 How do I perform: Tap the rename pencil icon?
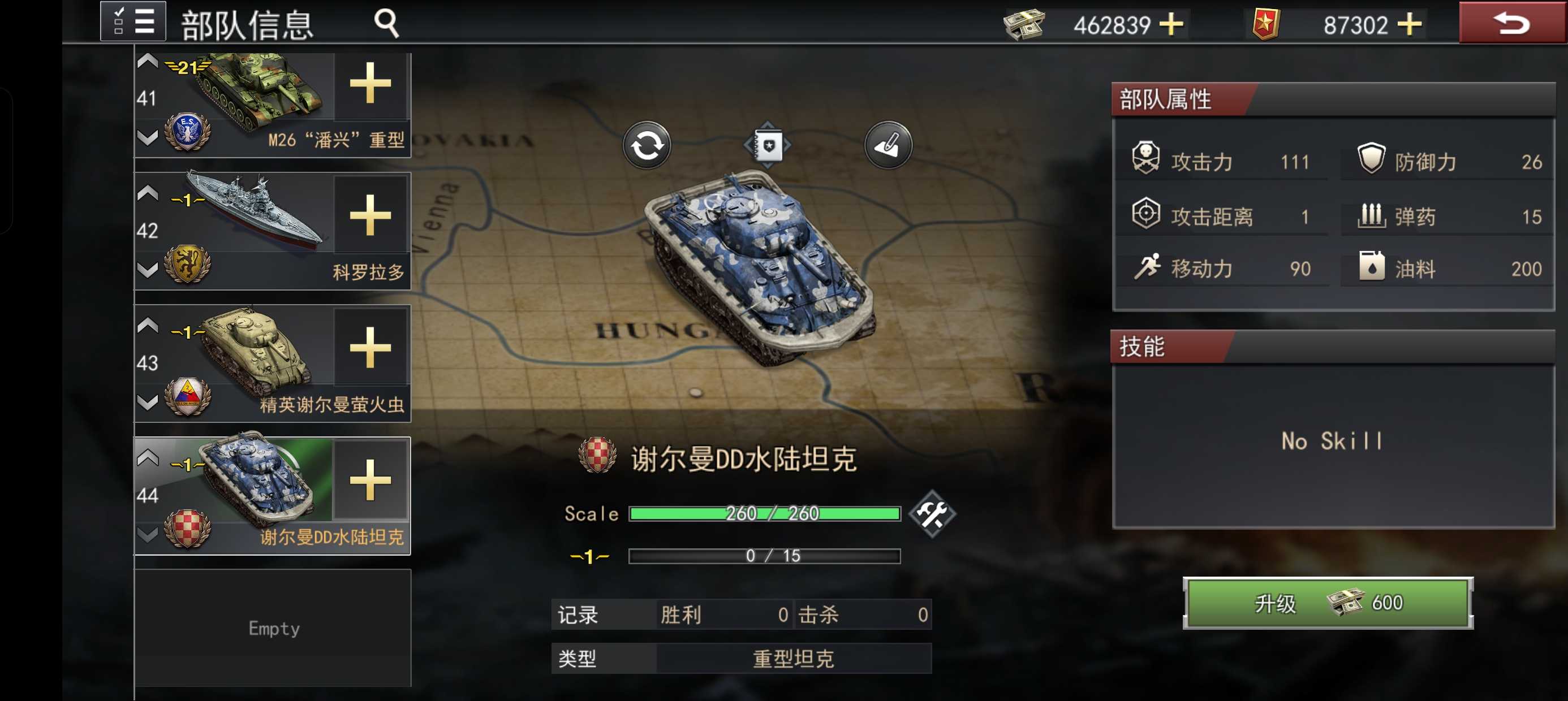click(x=888, y=145)
